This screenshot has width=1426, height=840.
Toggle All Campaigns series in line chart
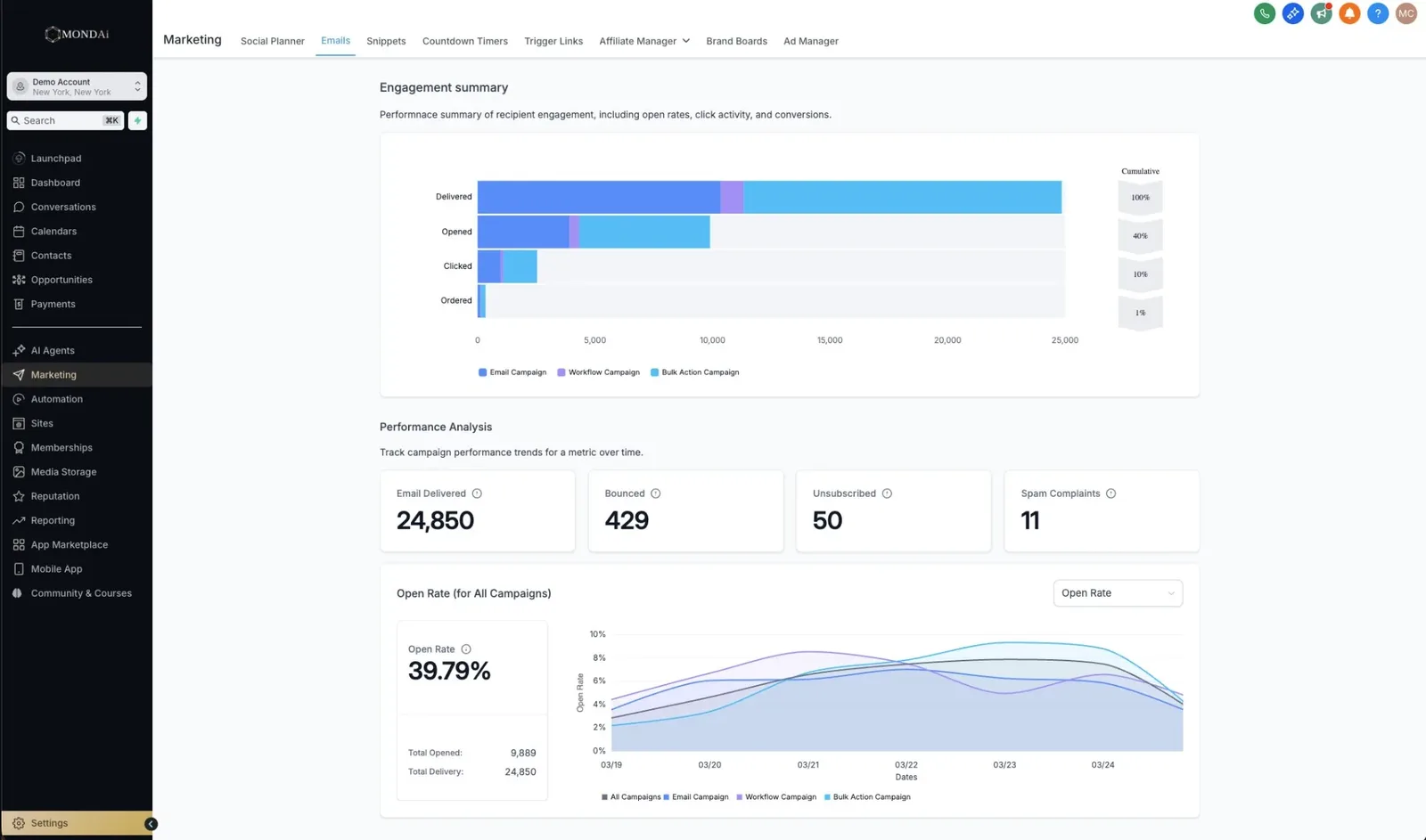coord(631,797)
